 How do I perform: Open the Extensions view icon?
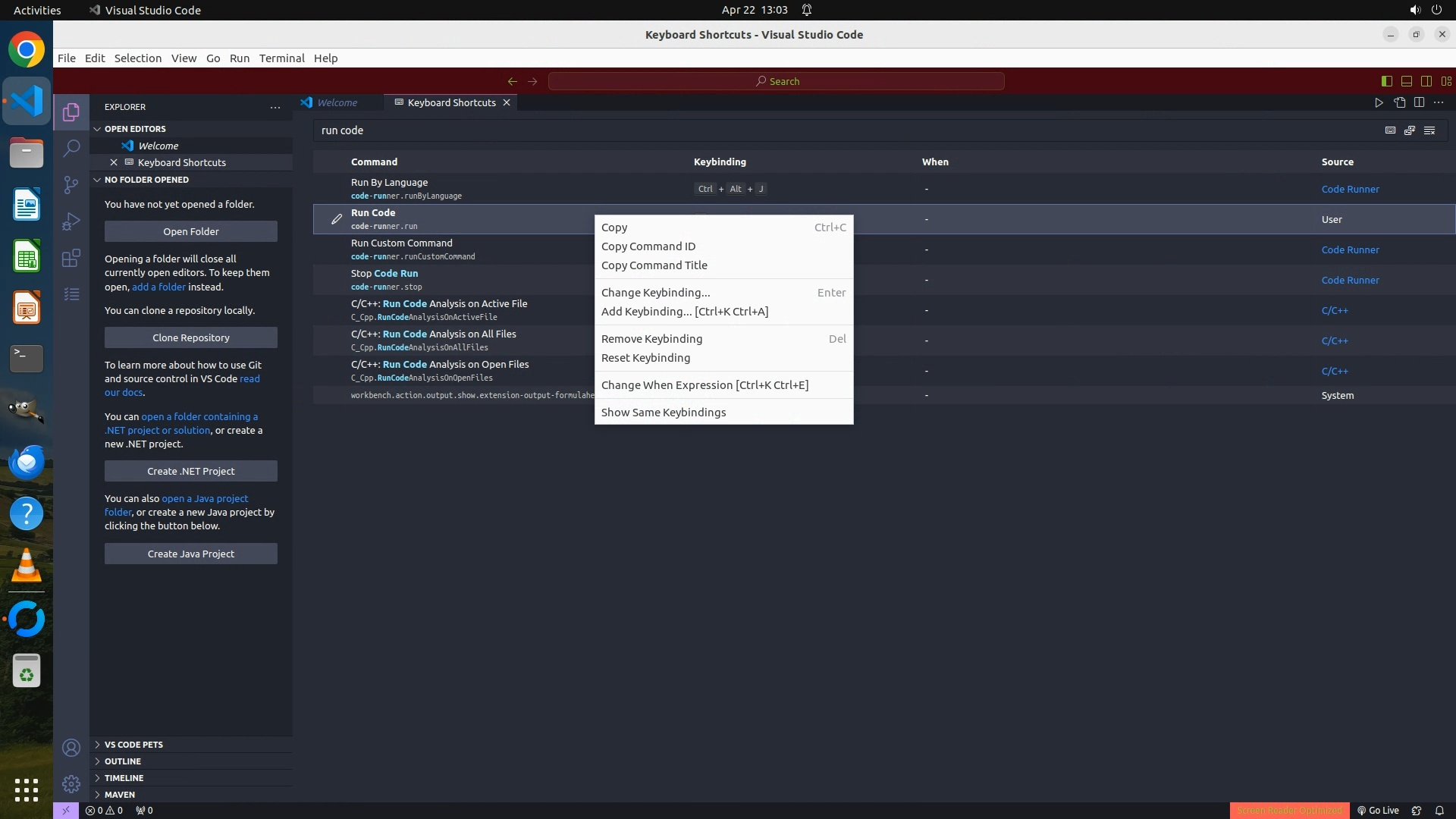pyautogui.click(x=71, y=258)
